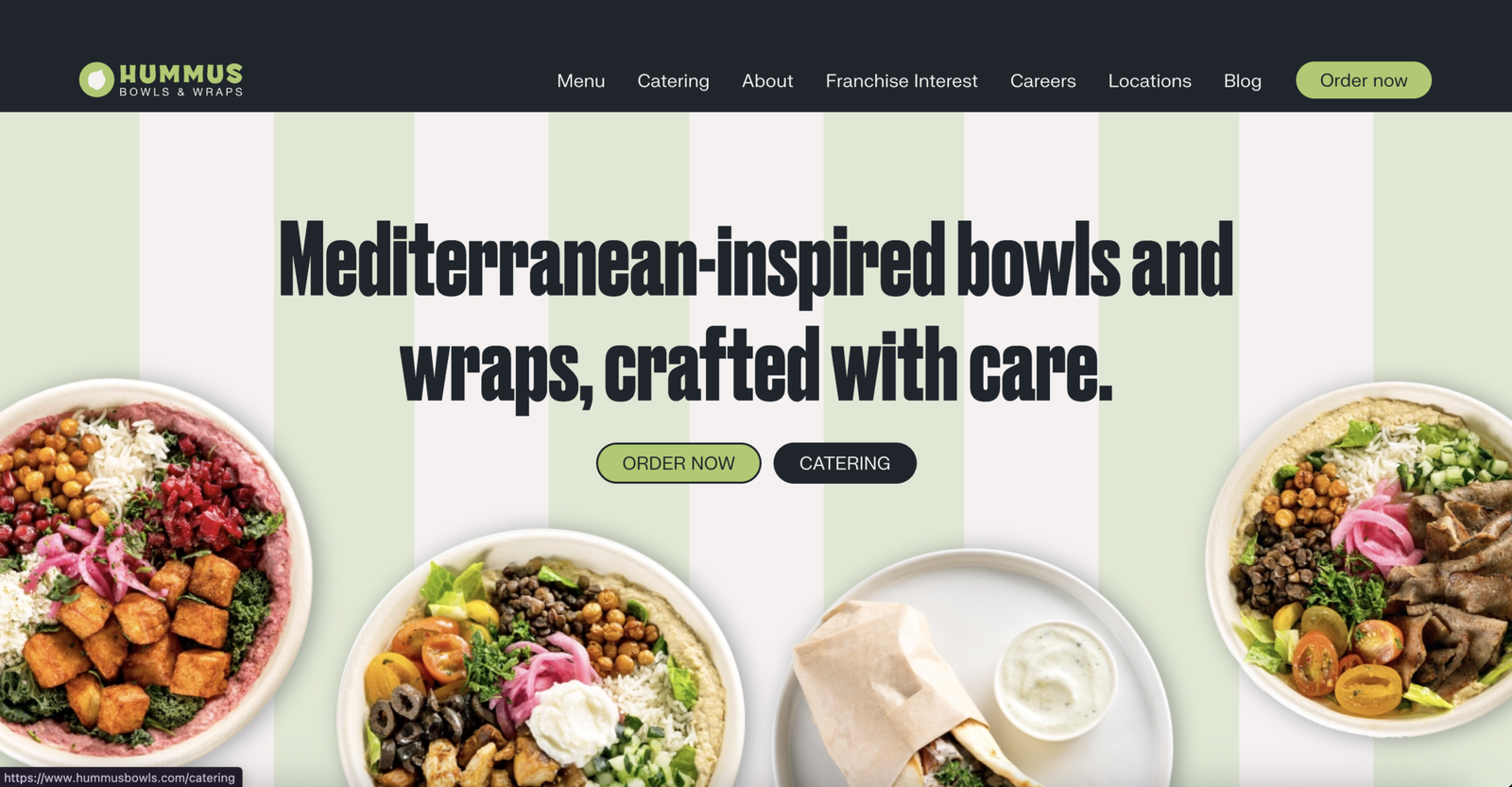Open the Locations nav link

click(1149, 81)
